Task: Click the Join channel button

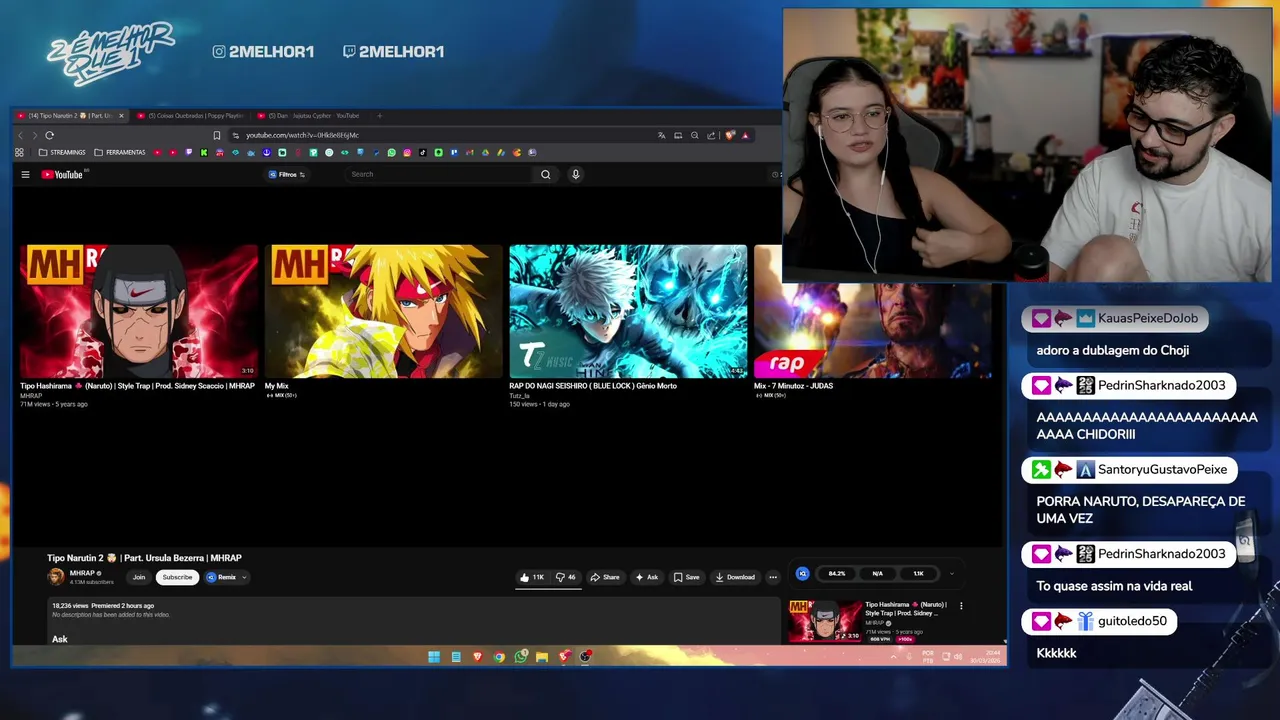Action: coord(139,577)
